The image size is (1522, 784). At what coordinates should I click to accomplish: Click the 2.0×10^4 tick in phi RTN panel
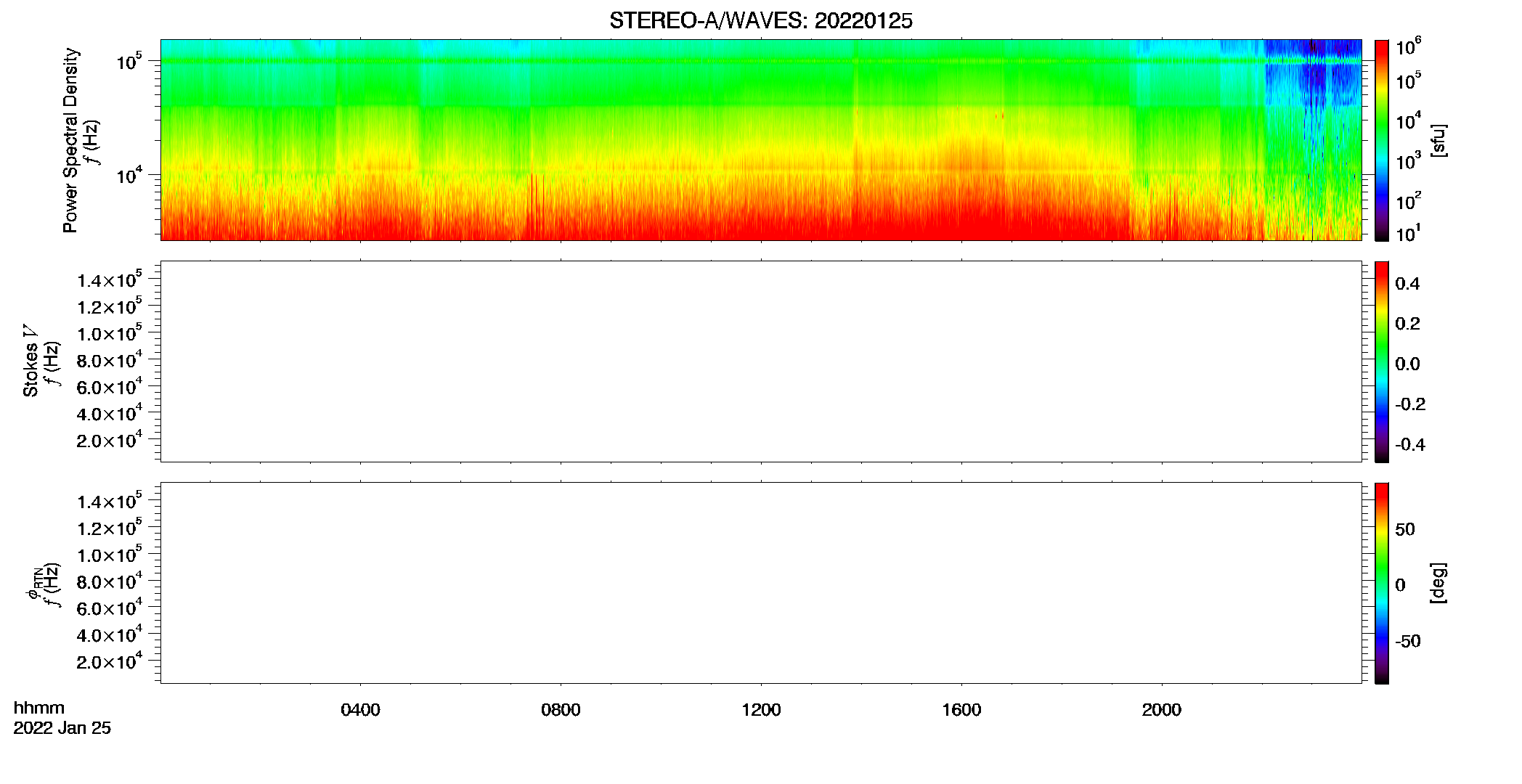(110, 661)
